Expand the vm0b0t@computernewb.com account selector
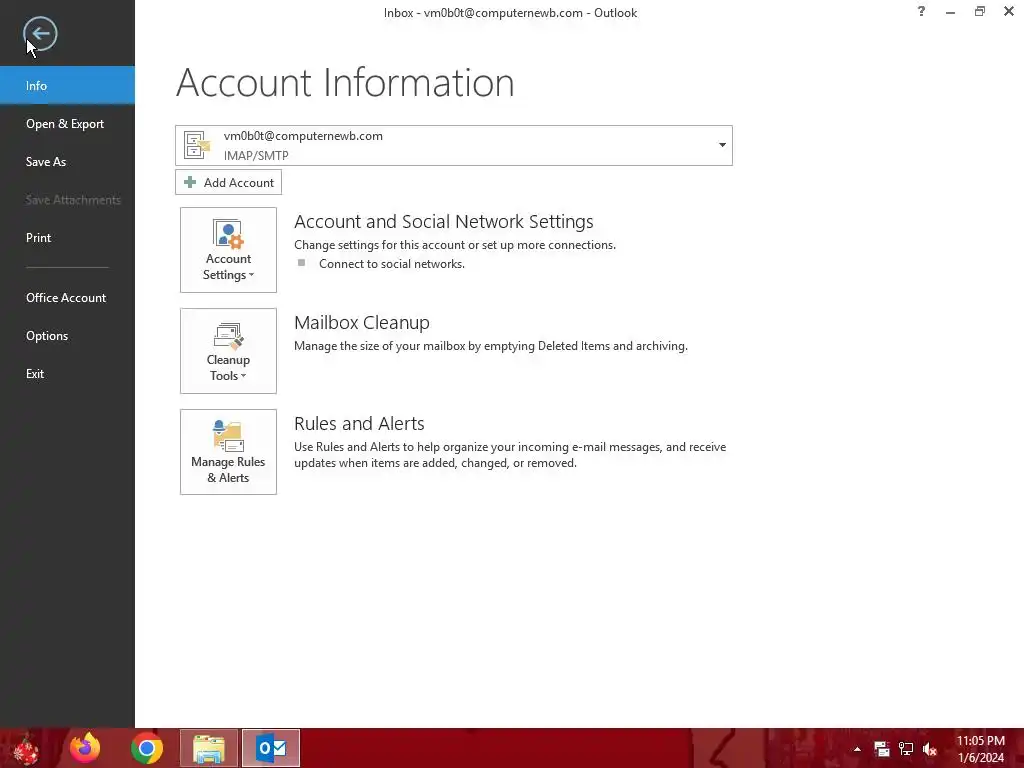The height and width of the screenshot is (768, 1024). point(453,145)
